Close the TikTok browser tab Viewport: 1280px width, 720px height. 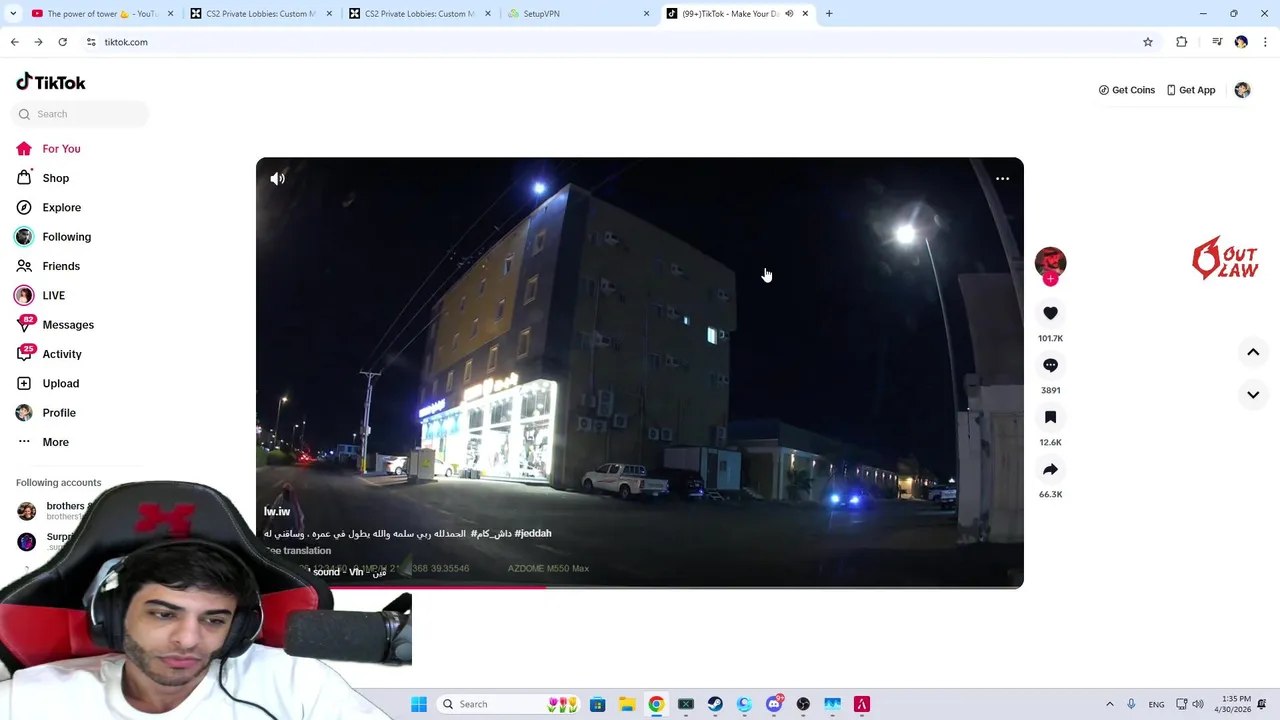pyautogui.click(x=805, y=14)
